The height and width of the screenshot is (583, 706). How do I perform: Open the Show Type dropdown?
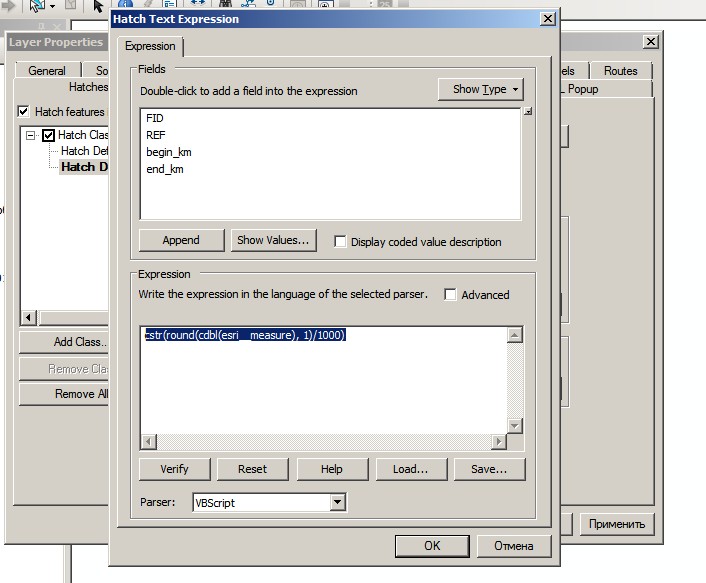pyautogui.click(x=480, y=89)
